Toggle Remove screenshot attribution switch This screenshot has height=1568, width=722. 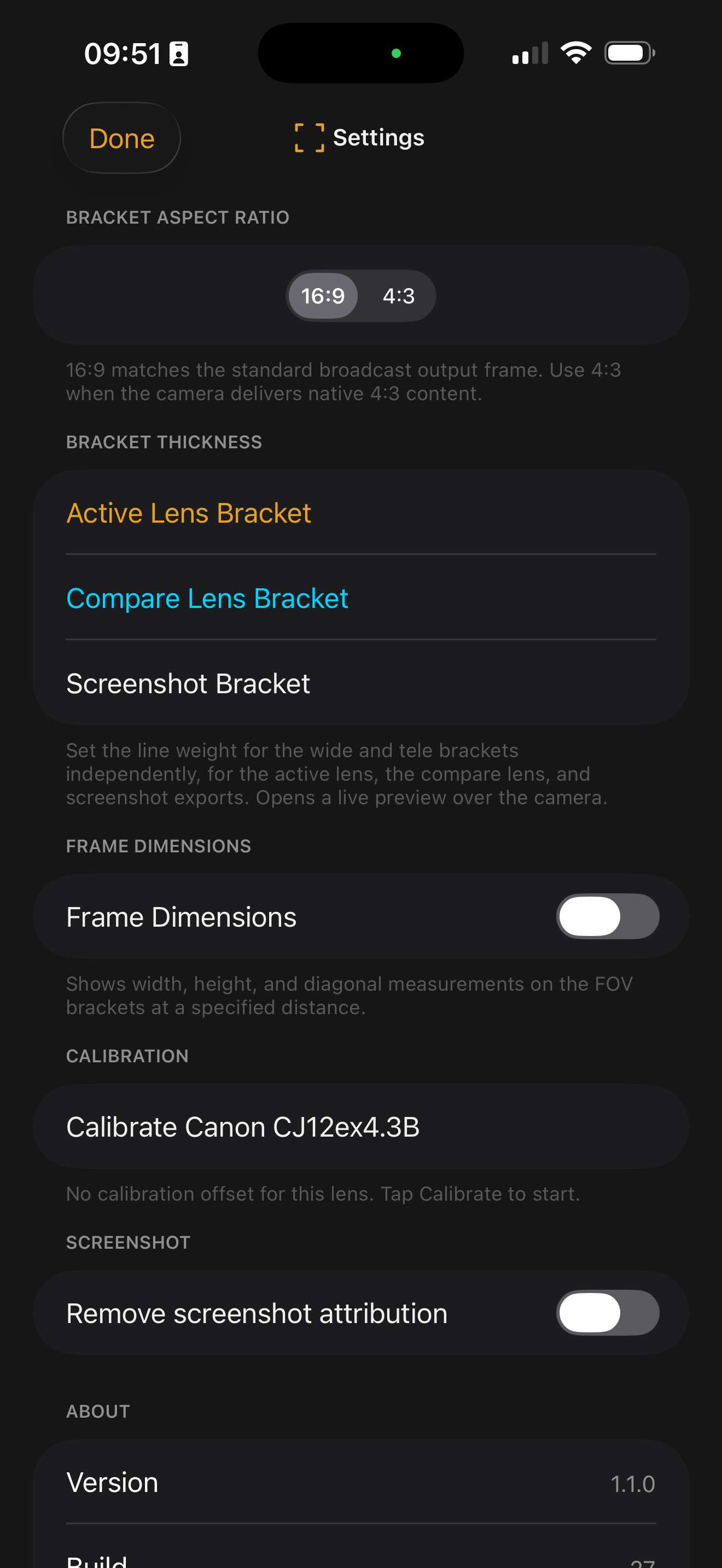click(608, 1312)
